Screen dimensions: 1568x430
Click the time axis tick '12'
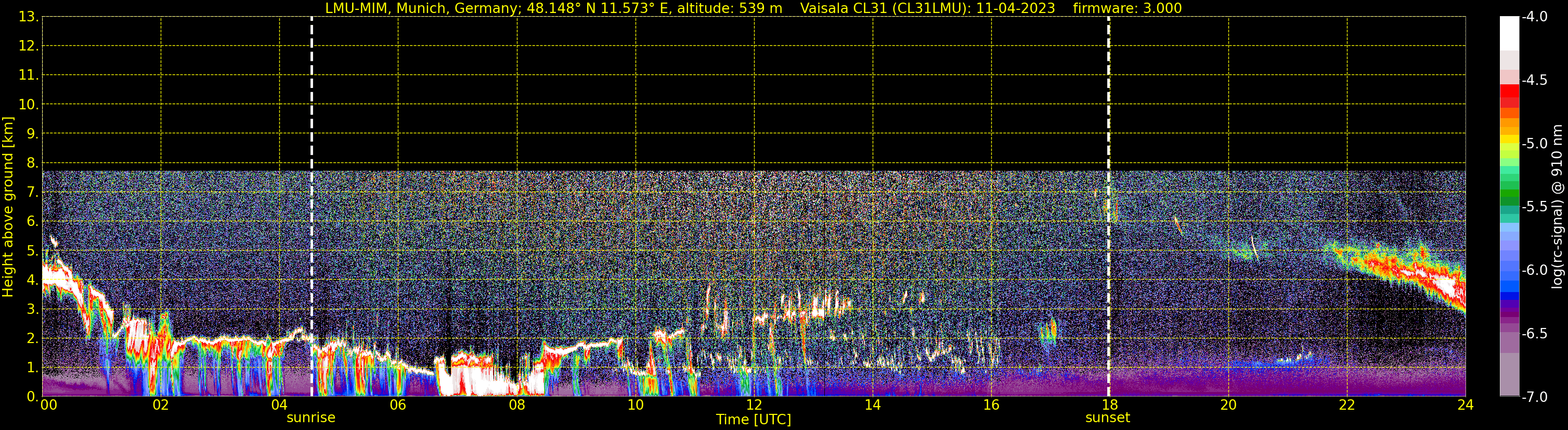pyautogui.click(x=754, y=405)
